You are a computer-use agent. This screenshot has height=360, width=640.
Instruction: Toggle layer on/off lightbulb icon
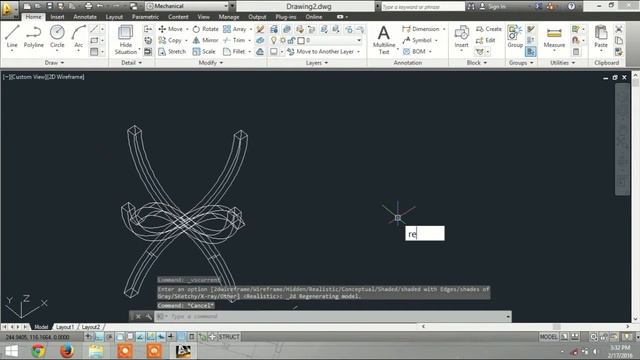point(274,40)
